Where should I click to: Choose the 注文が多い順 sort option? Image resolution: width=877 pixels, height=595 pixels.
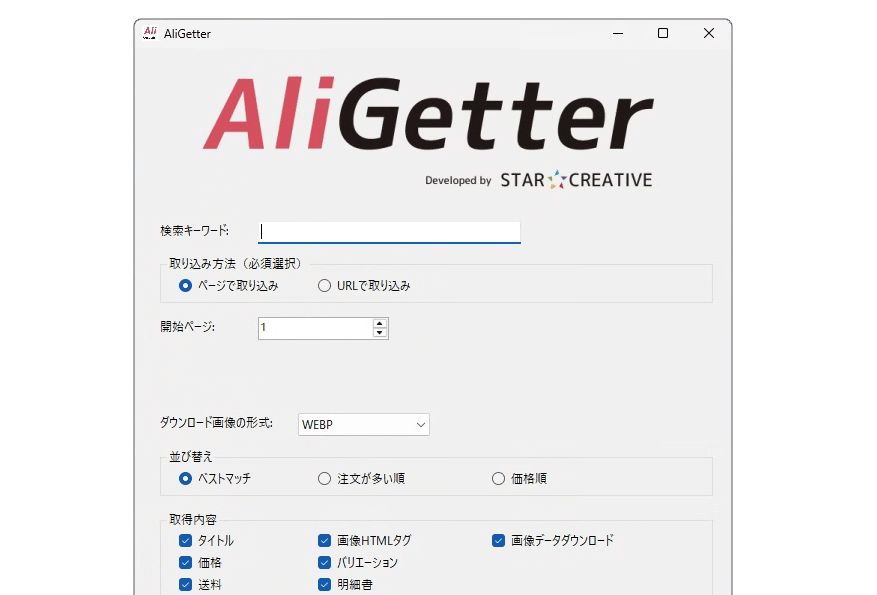324,478
